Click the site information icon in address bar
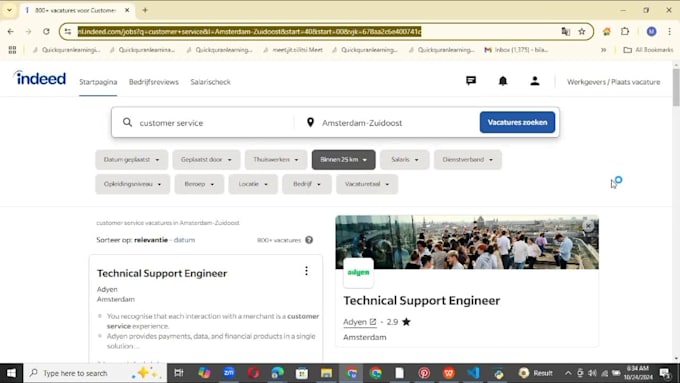This screenshot has width=680, height=383. pos(68,31)
